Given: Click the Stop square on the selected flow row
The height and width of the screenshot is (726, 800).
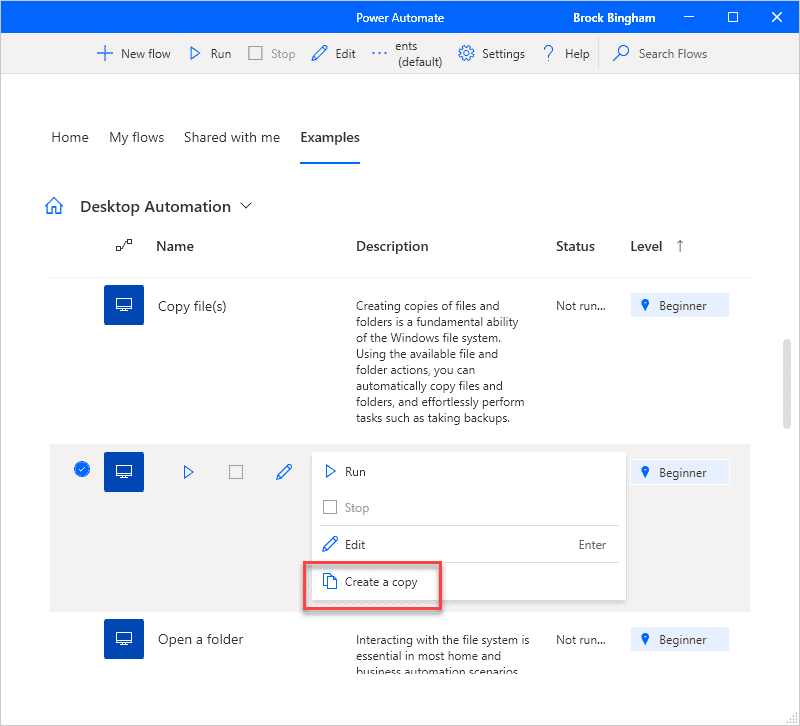Looking at the screenshot, I should click(x=236, y=471).
